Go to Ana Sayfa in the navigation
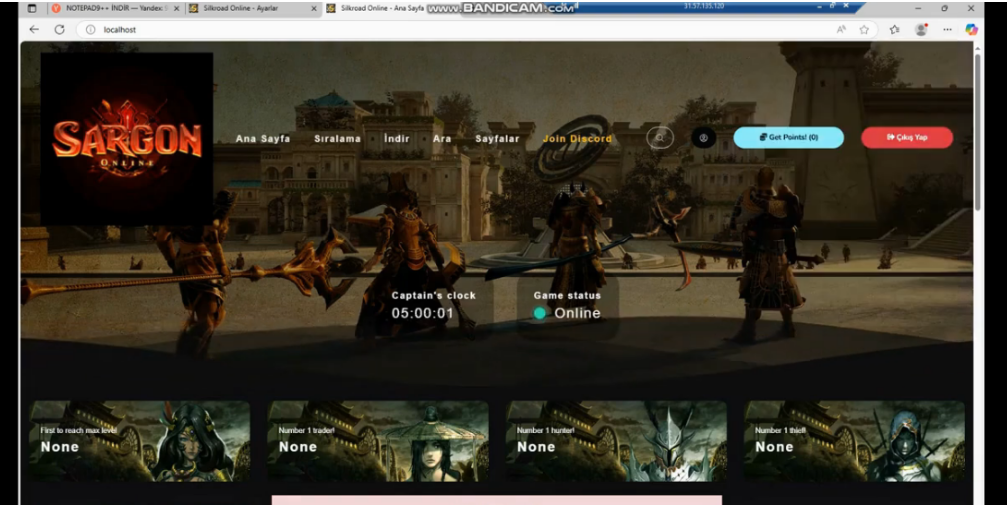 [x=263, y=138]
